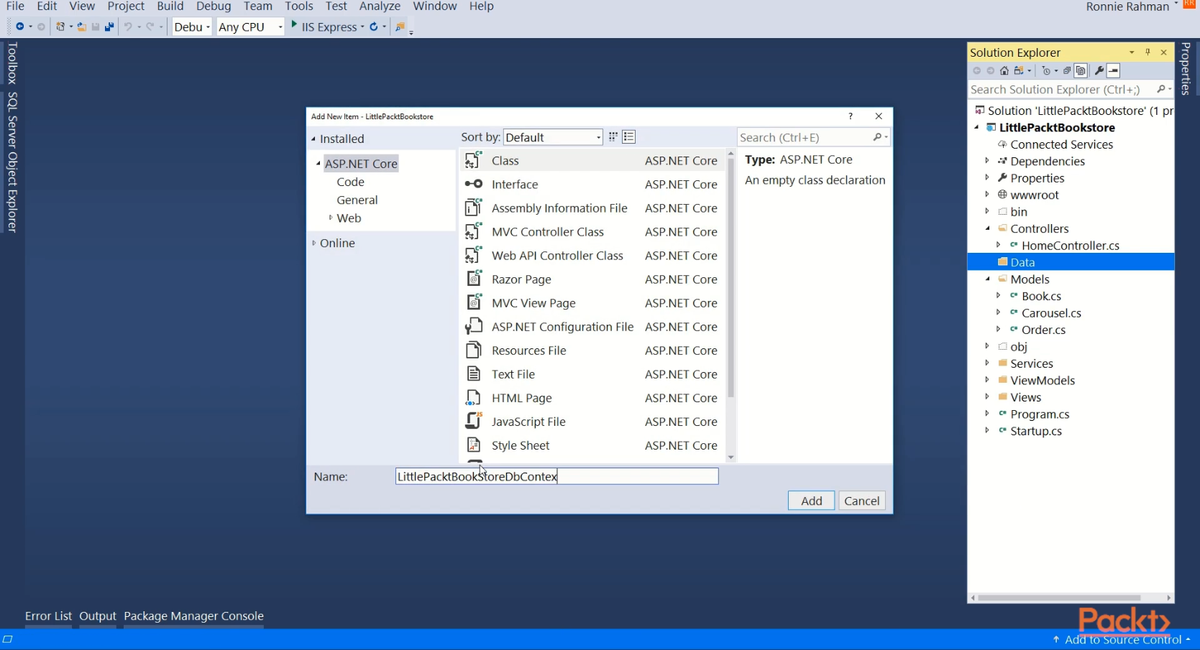
Task: Toggle Preview Selected Items in Solution Explorer
Action: (1113, 71)
